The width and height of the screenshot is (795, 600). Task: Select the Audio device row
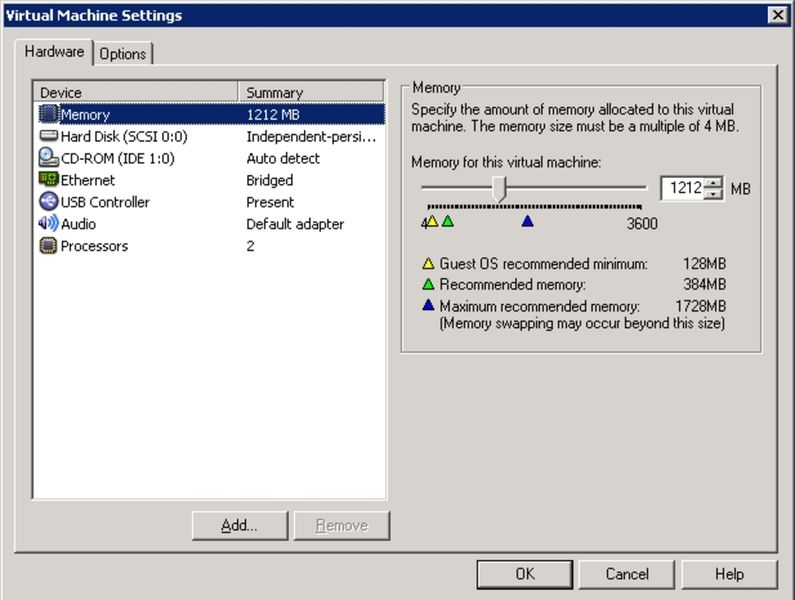[211, 223]
